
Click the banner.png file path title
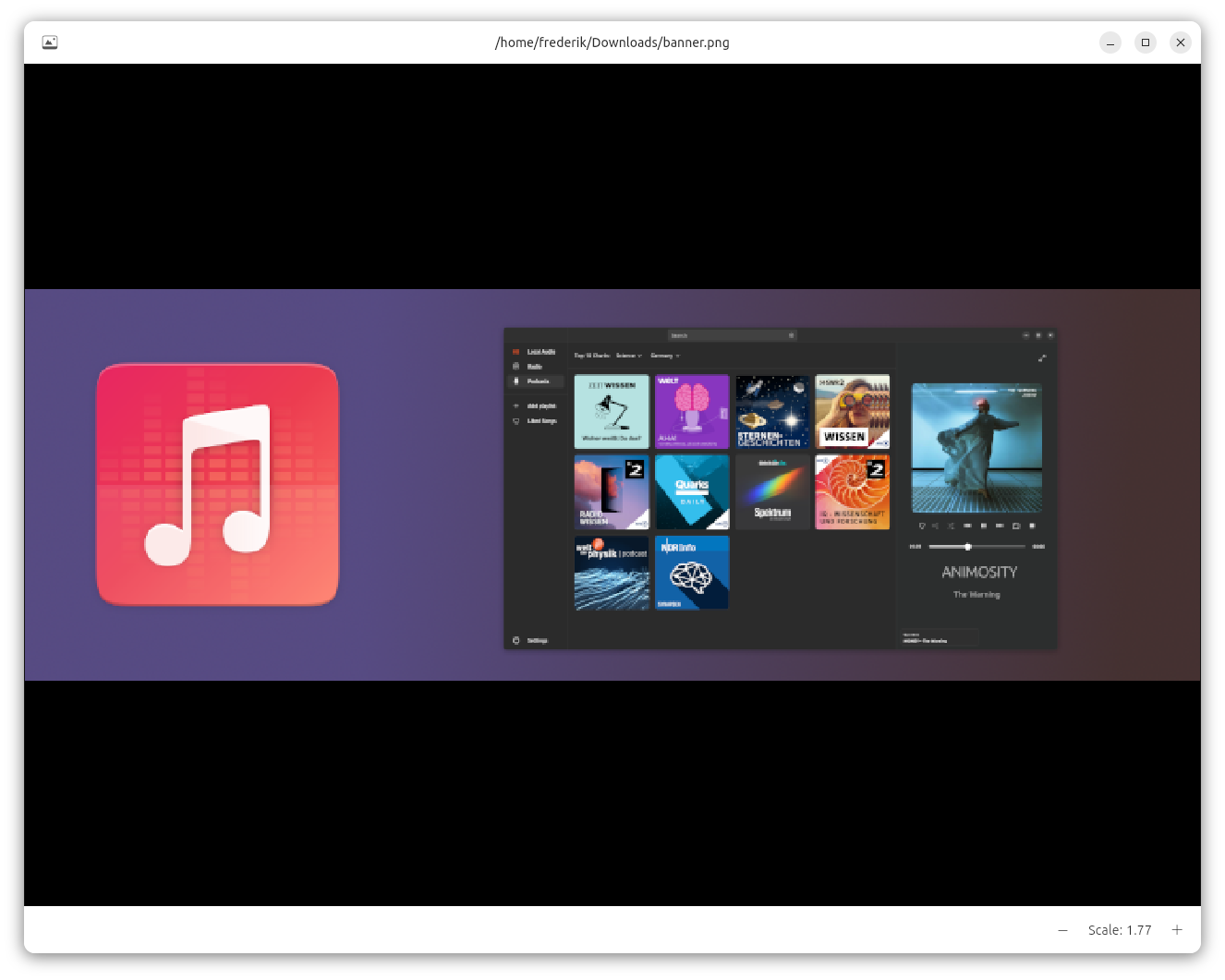coord(612,42)
